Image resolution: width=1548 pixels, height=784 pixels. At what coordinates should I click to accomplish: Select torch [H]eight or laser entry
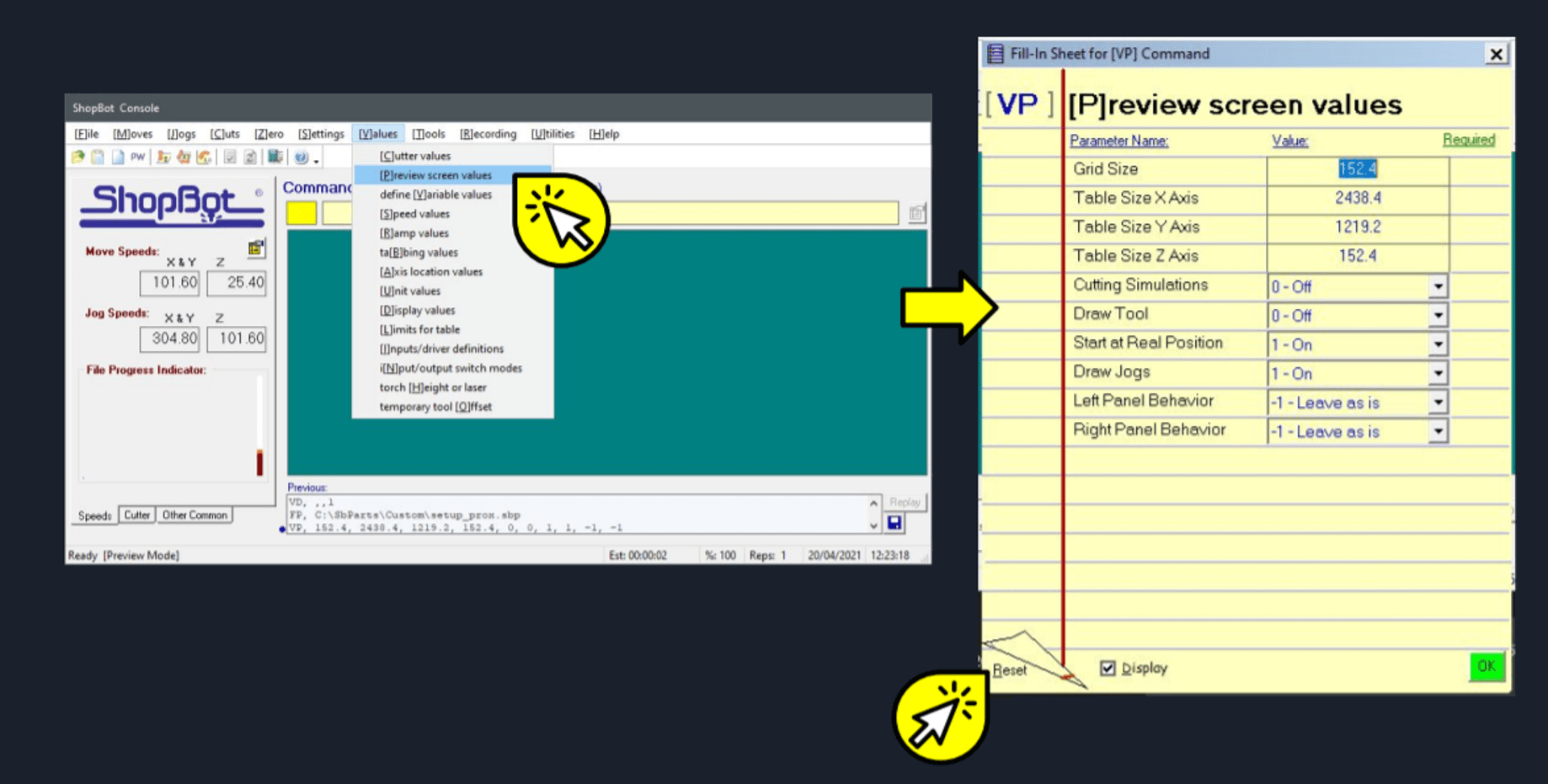click(x=453, y=388)
